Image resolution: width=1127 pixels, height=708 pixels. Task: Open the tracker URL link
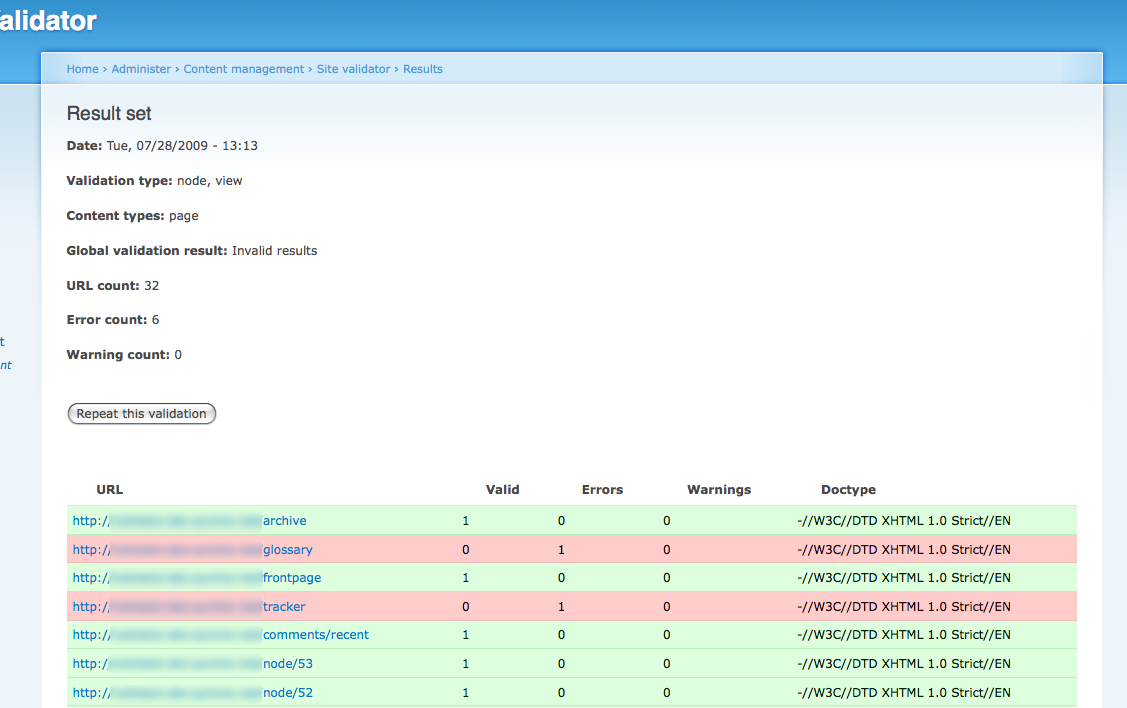[x=189, y=606]
